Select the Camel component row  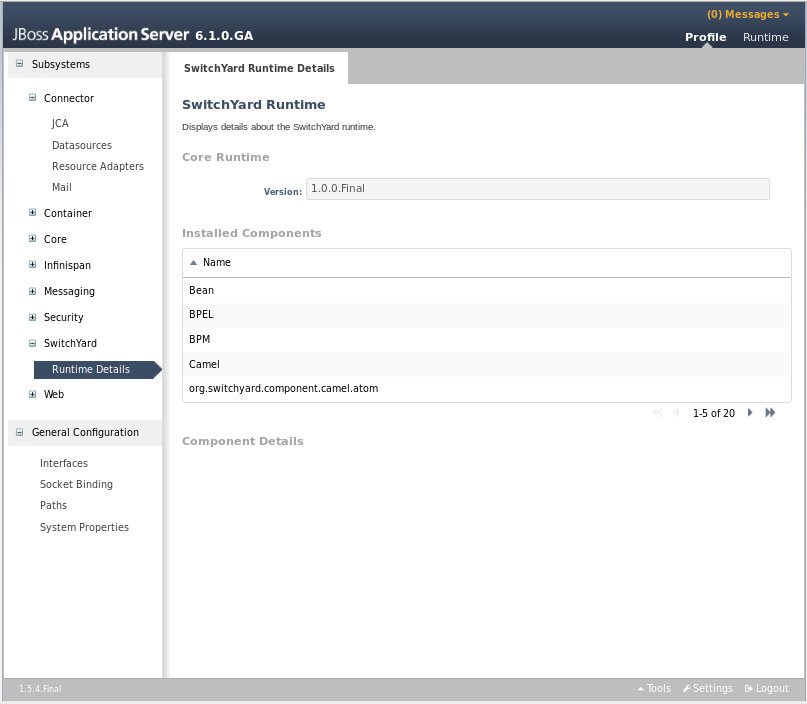pyautogui.click(x=486, y=364)
